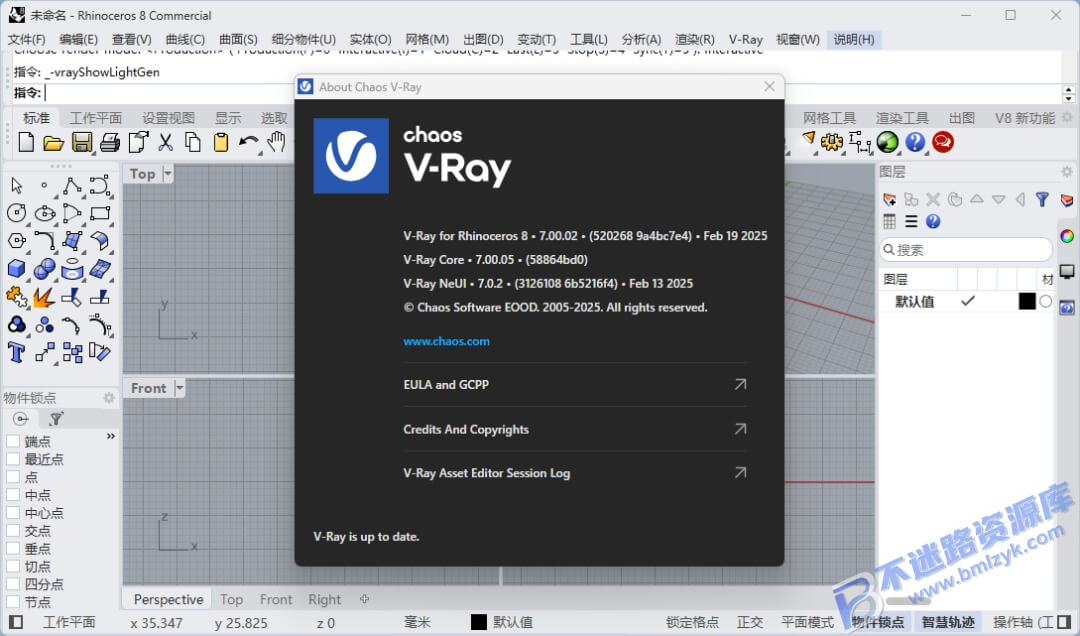This screenshot has width=1080, height=636.
Task: Open the Front viewport dropdown arrow
Action: click(x=180, y=388)
